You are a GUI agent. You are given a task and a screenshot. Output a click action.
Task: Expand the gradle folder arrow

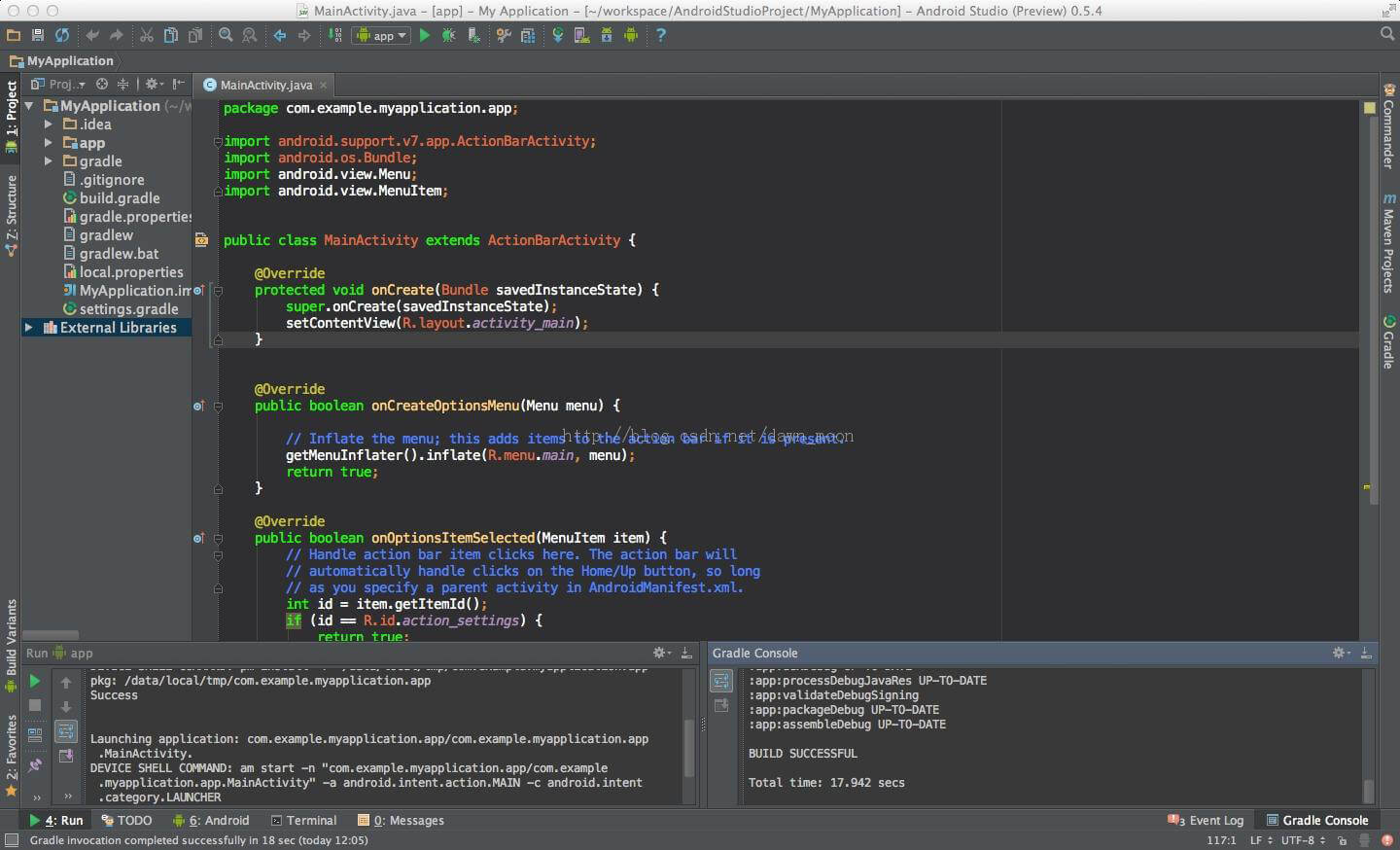pos(48,160)
